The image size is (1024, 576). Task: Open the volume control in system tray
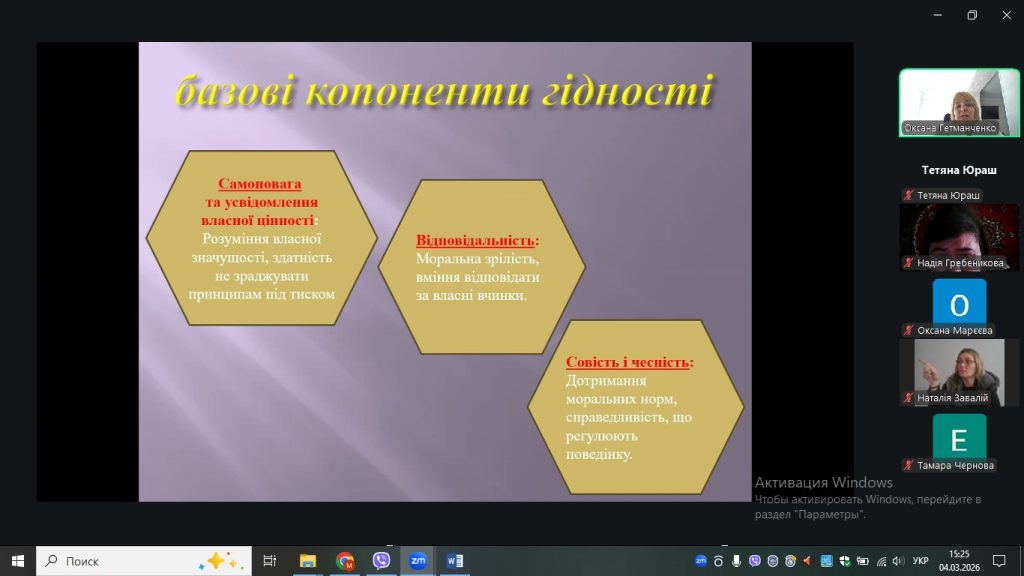click(x=898, y=561)
